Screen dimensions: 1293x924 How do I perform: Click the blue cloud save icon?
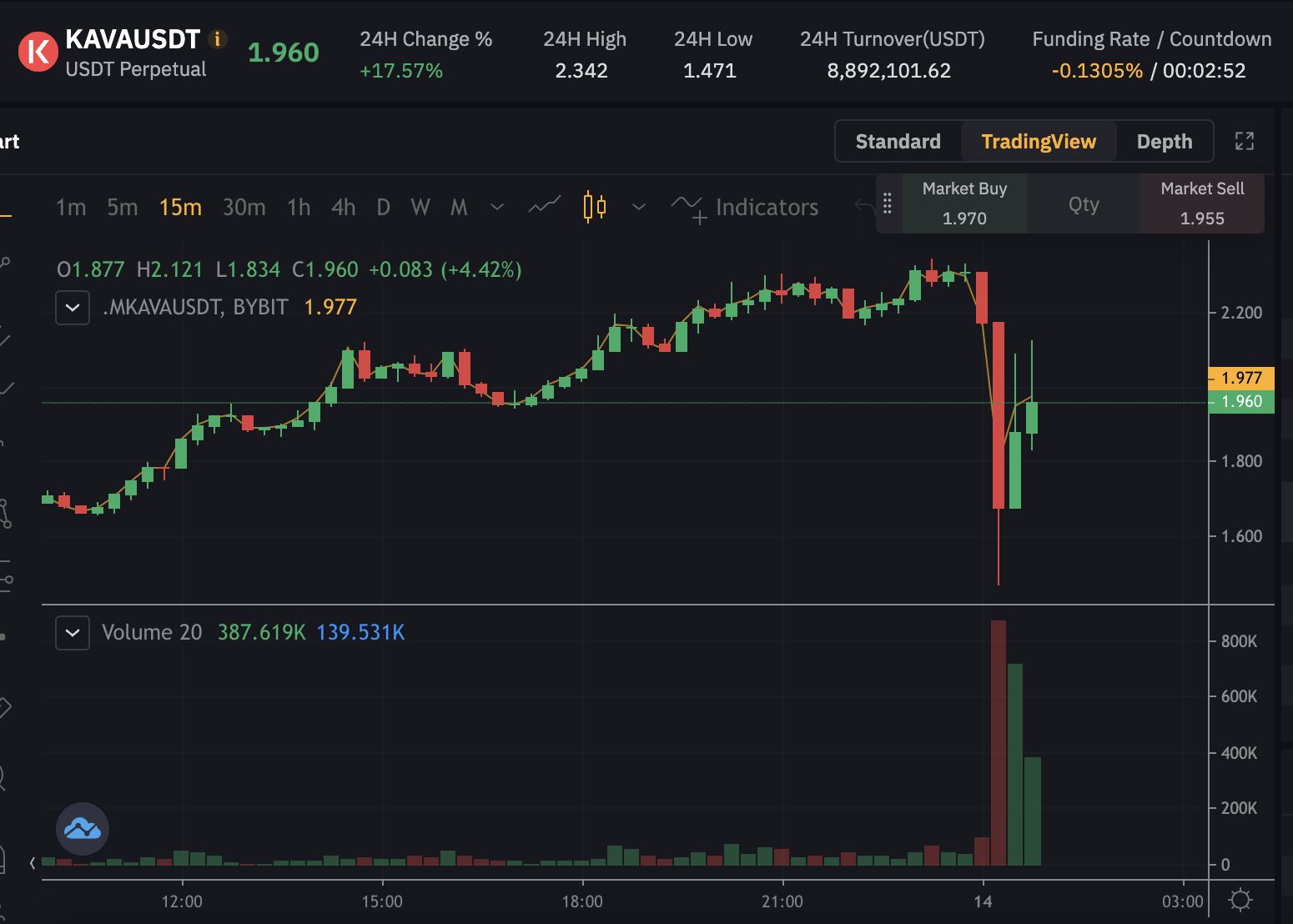pos(83,829)
